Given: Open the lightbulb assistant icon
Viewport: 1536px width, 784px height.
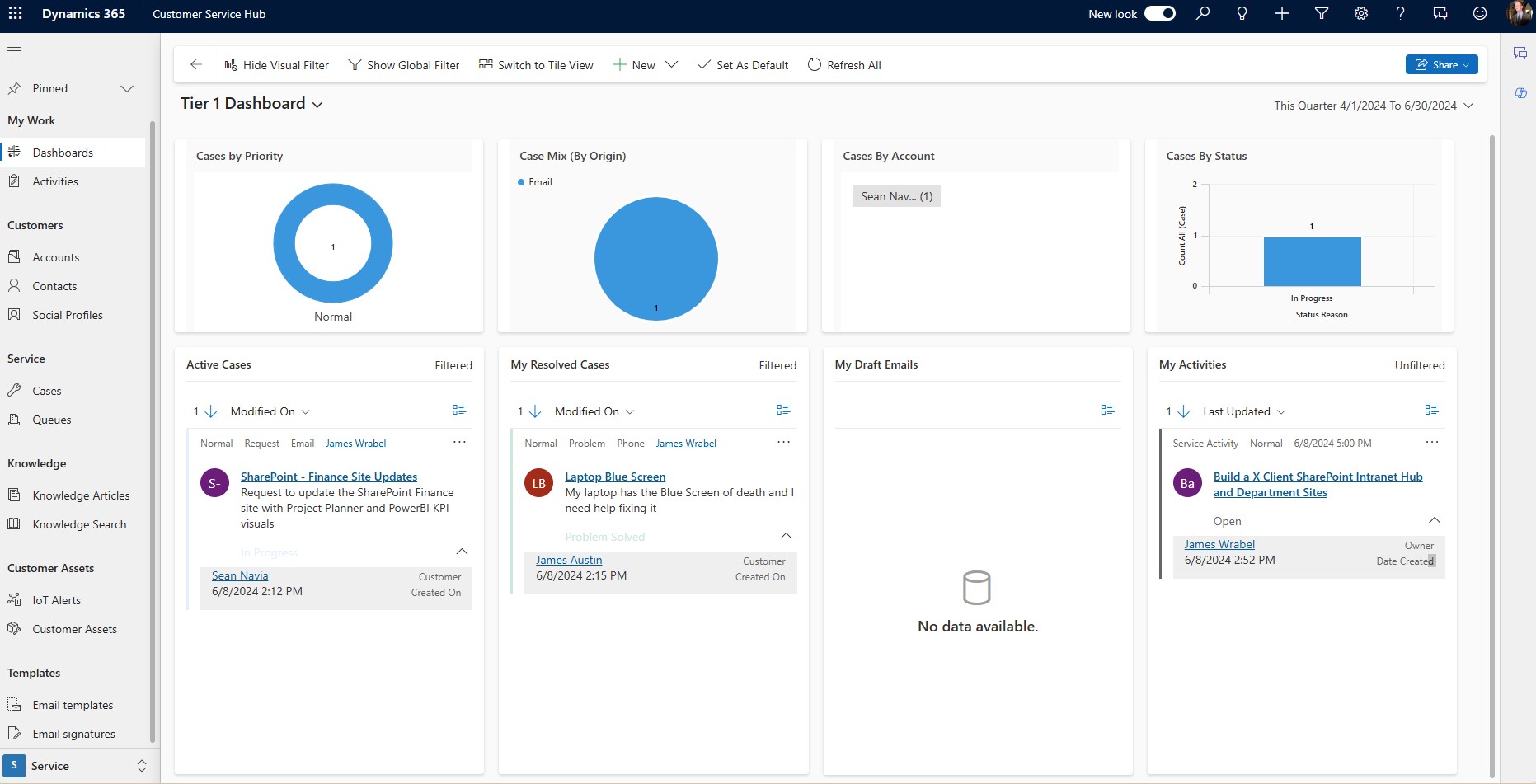Looking at the screenshot, I should point(1242,13).
